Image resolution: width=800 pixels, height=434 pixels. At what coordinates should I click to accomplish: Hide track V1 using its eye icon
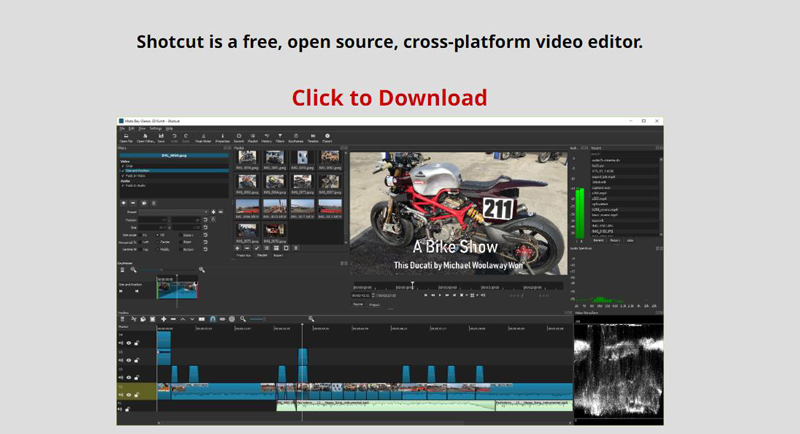click(x=129, y=395)
